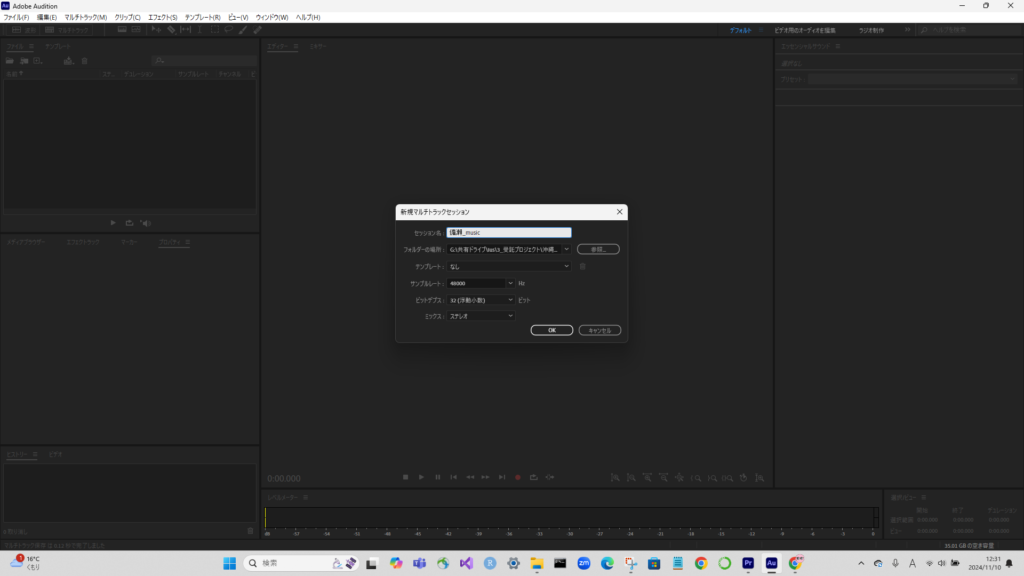Open the マルチトラック(M) menu

coord(86,17)
